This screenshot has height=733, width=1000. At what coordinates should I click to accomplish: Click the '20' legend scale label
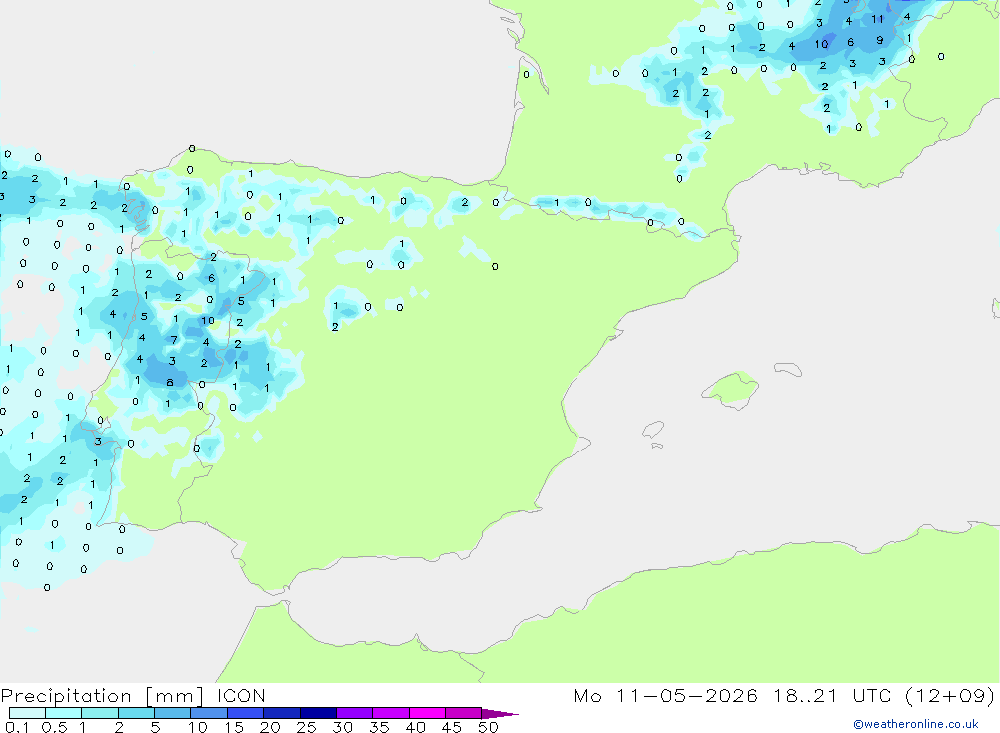pyautogui.click(x=270, y=727)
